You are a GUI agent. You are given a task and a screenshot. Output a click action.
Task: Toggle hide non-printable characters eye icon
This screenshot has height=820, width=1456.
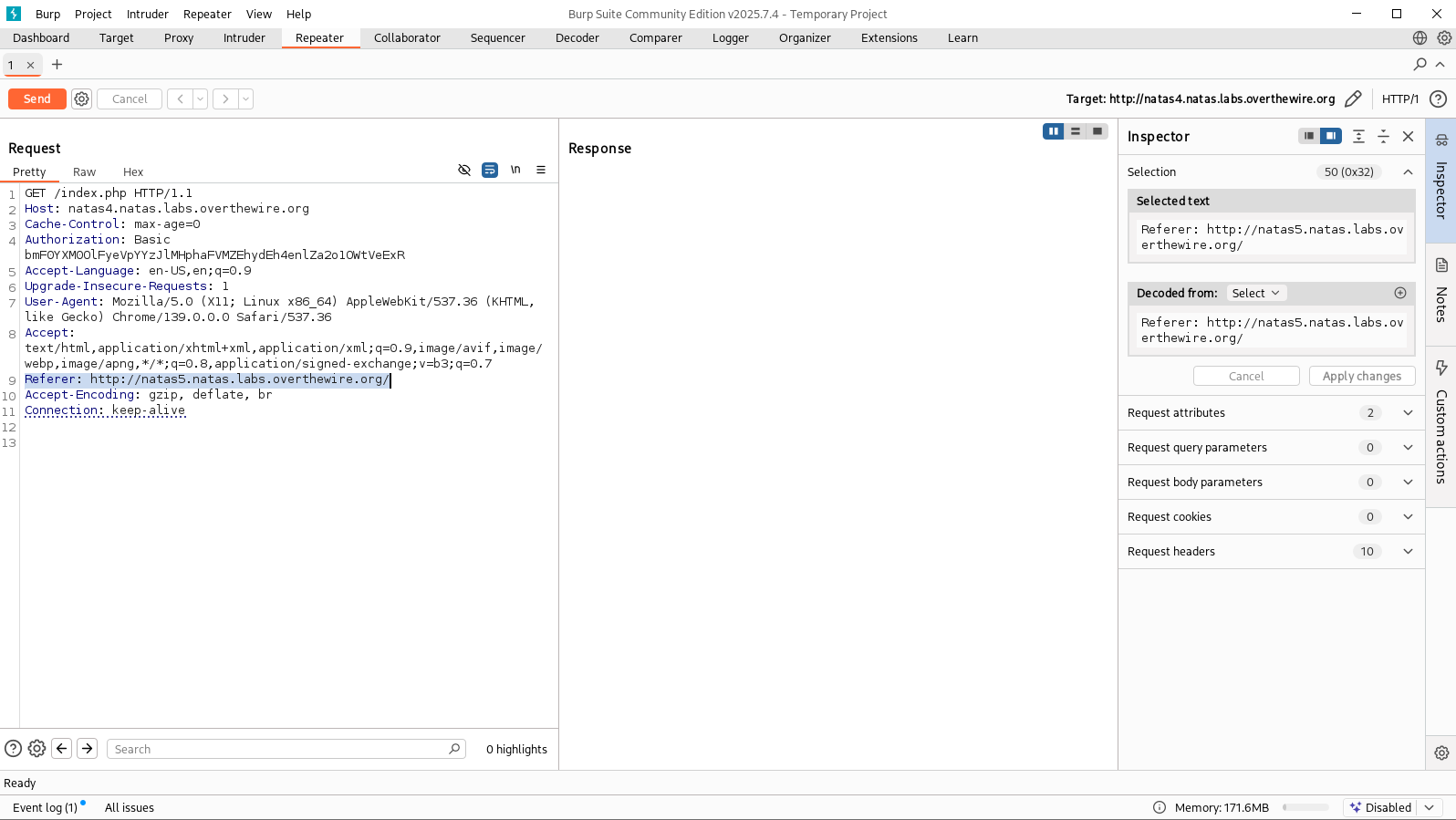(x=464, y=170)
